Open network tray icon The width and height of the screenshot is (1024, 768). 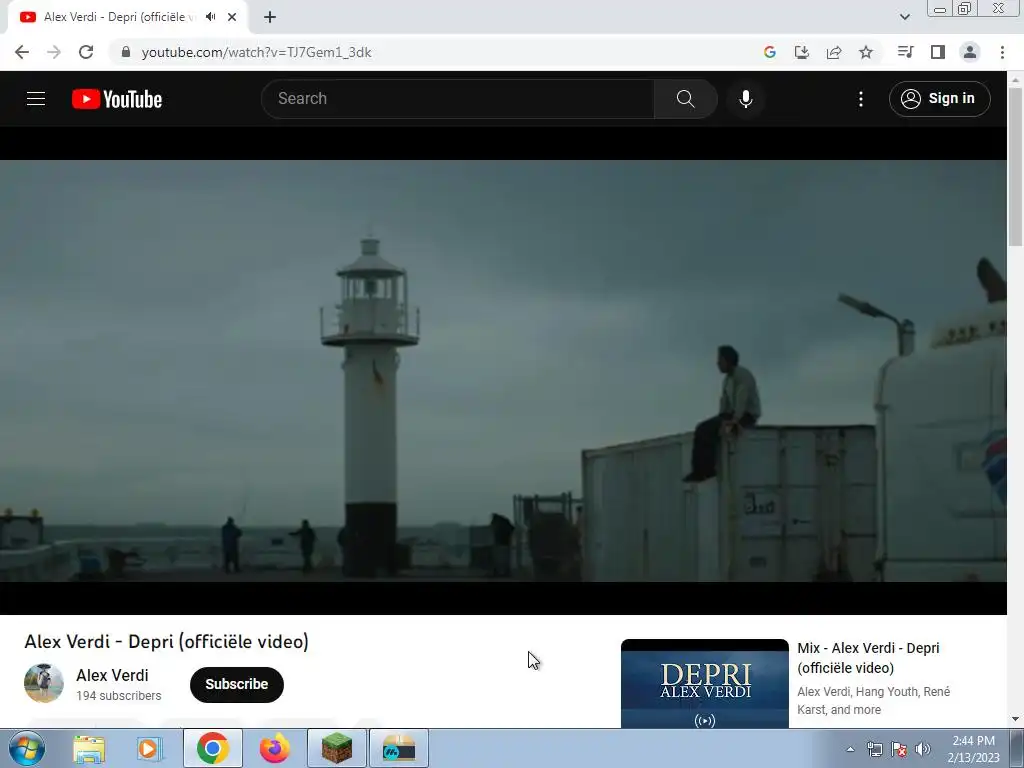click(x=874, y=749)
